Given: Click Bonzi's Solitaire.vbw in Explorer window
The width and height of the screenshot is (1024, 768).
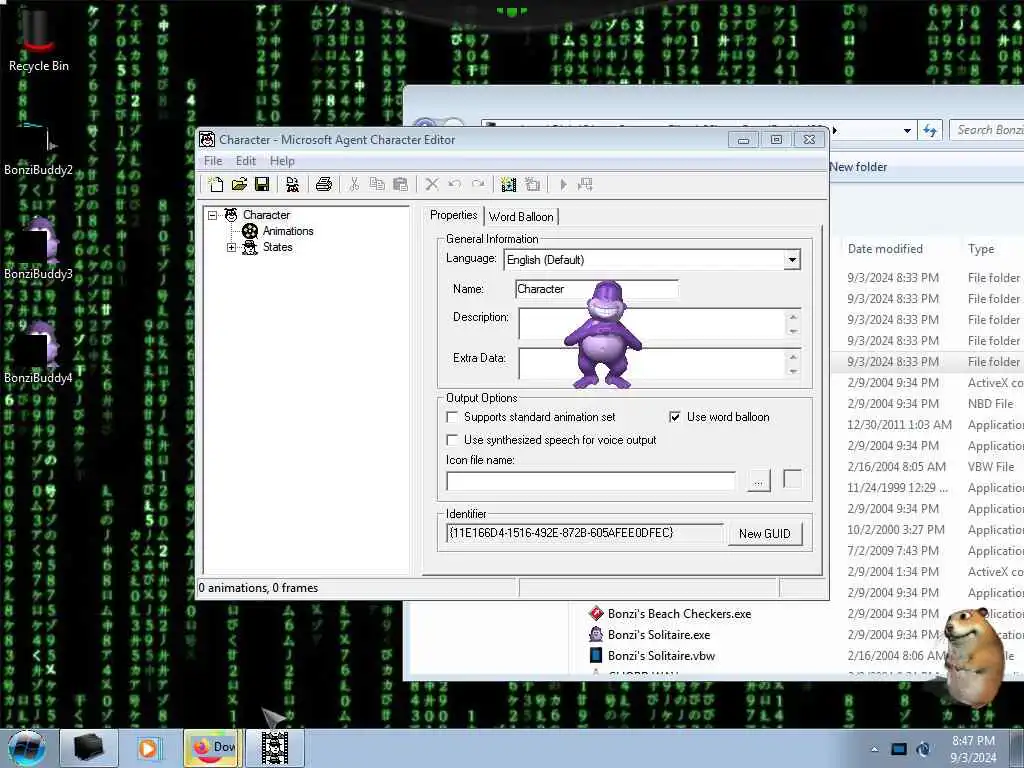Looking at the screenshot, I should coord(661,656).
